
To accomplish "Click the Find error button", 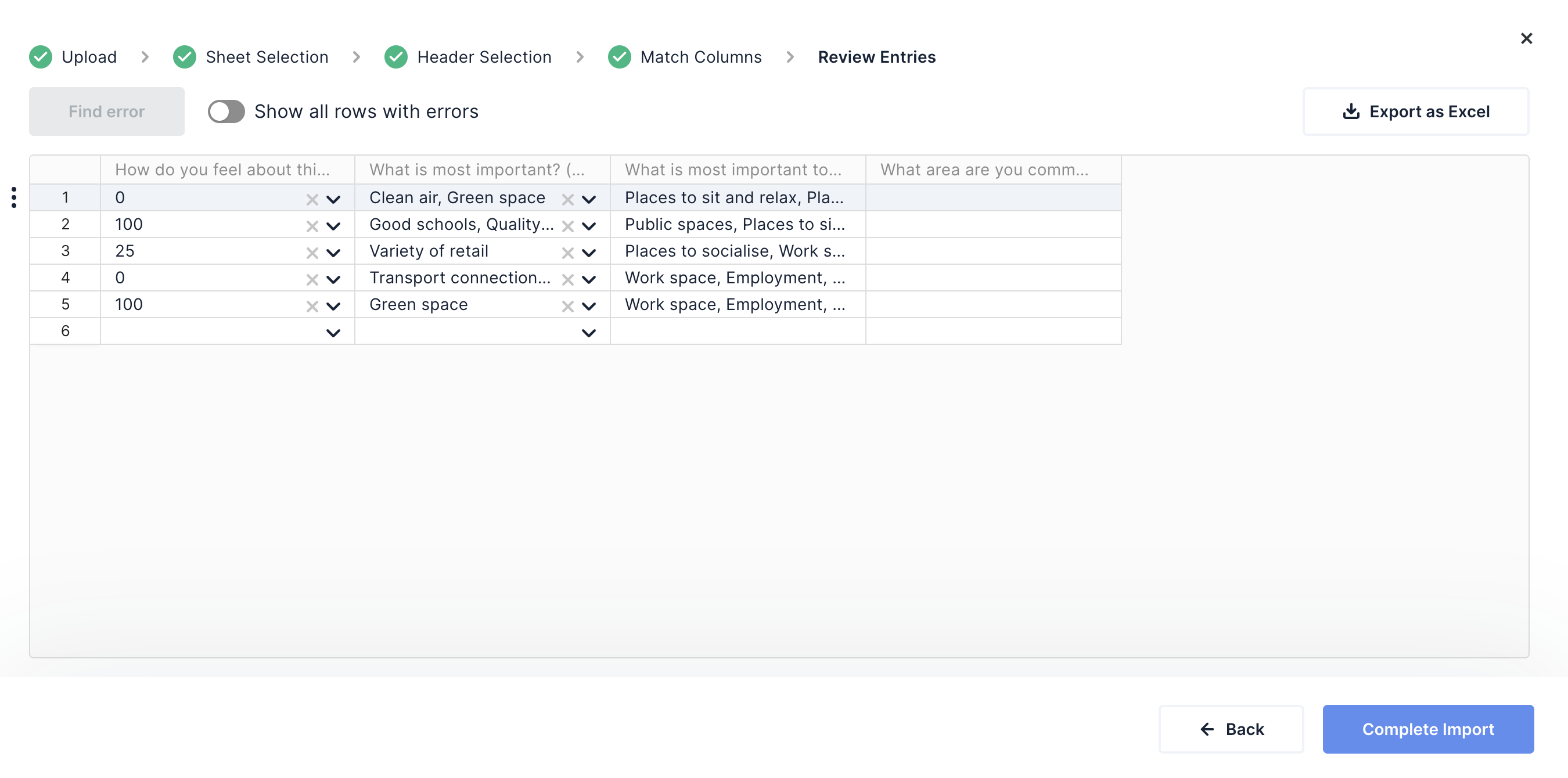I will (x=106, y=111).
